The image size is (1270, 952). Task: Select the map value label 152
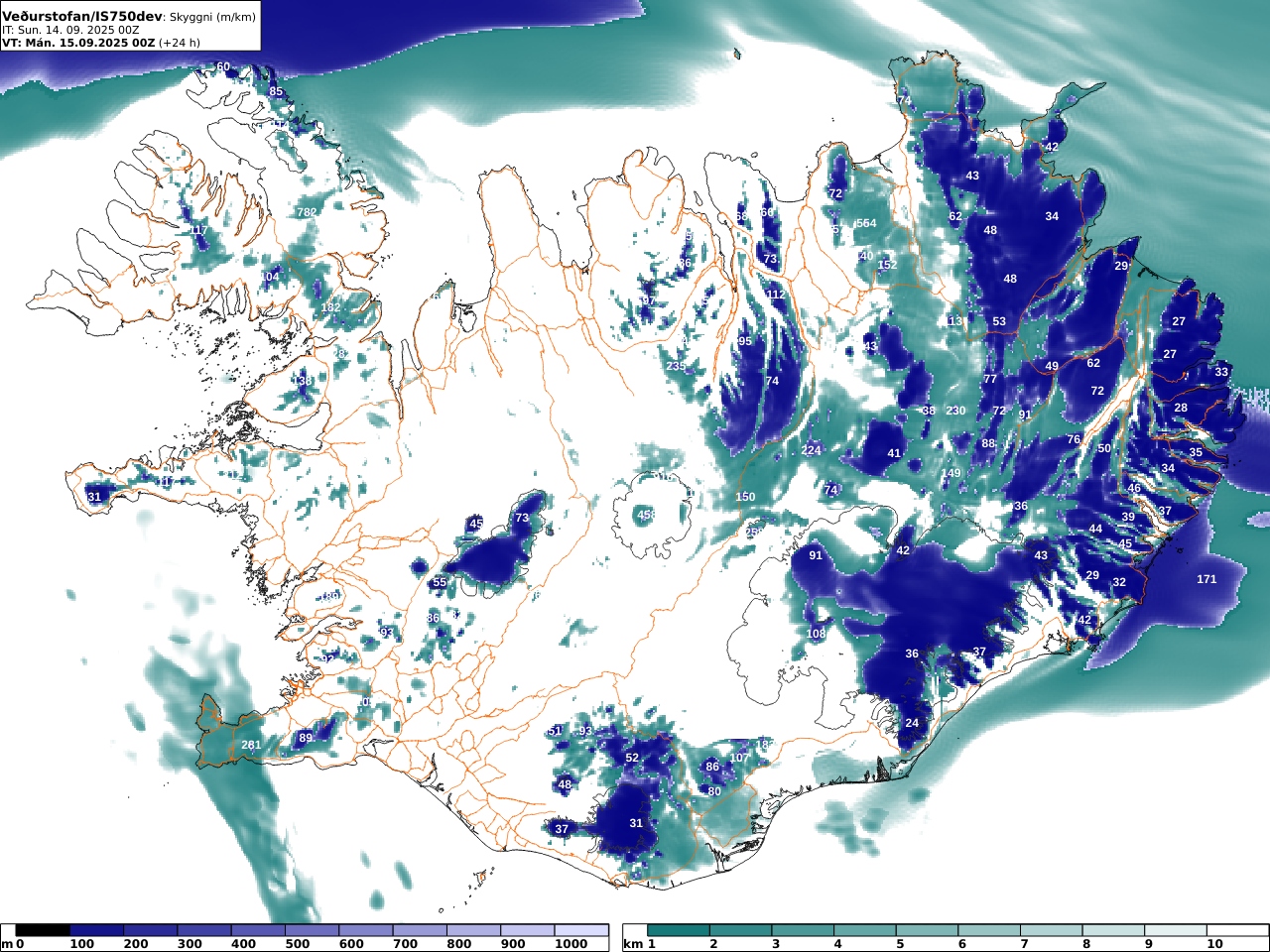(x=887, y=265)
